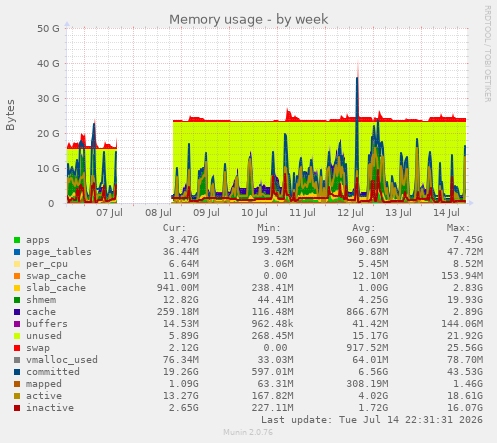Click the 'swap_cache' legend label
The width and height of the screenshot is (497, 443).
click(x=56, y=276)
